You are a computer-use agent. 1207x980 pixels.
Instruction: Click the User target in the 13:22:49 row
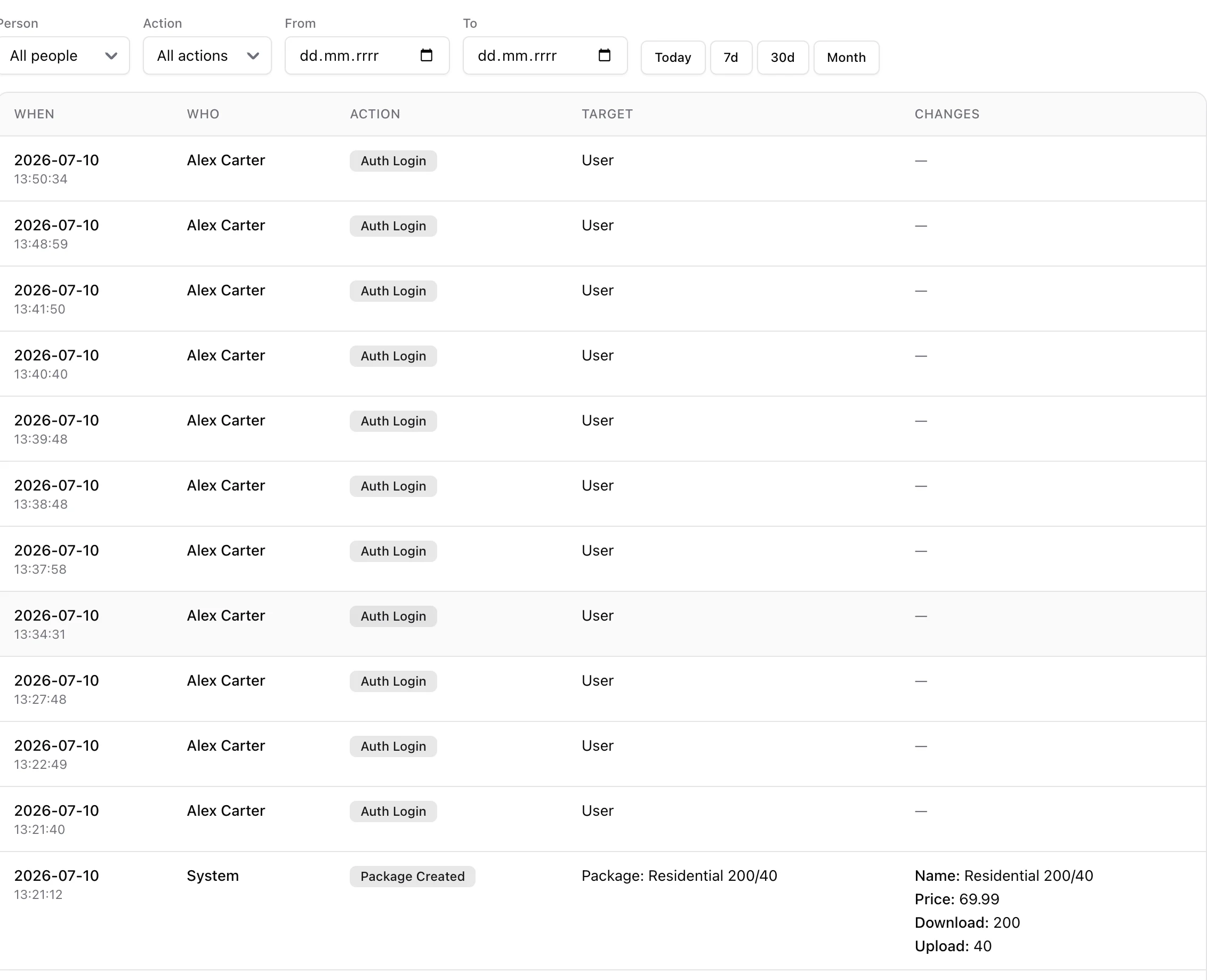tap(597, 746)
